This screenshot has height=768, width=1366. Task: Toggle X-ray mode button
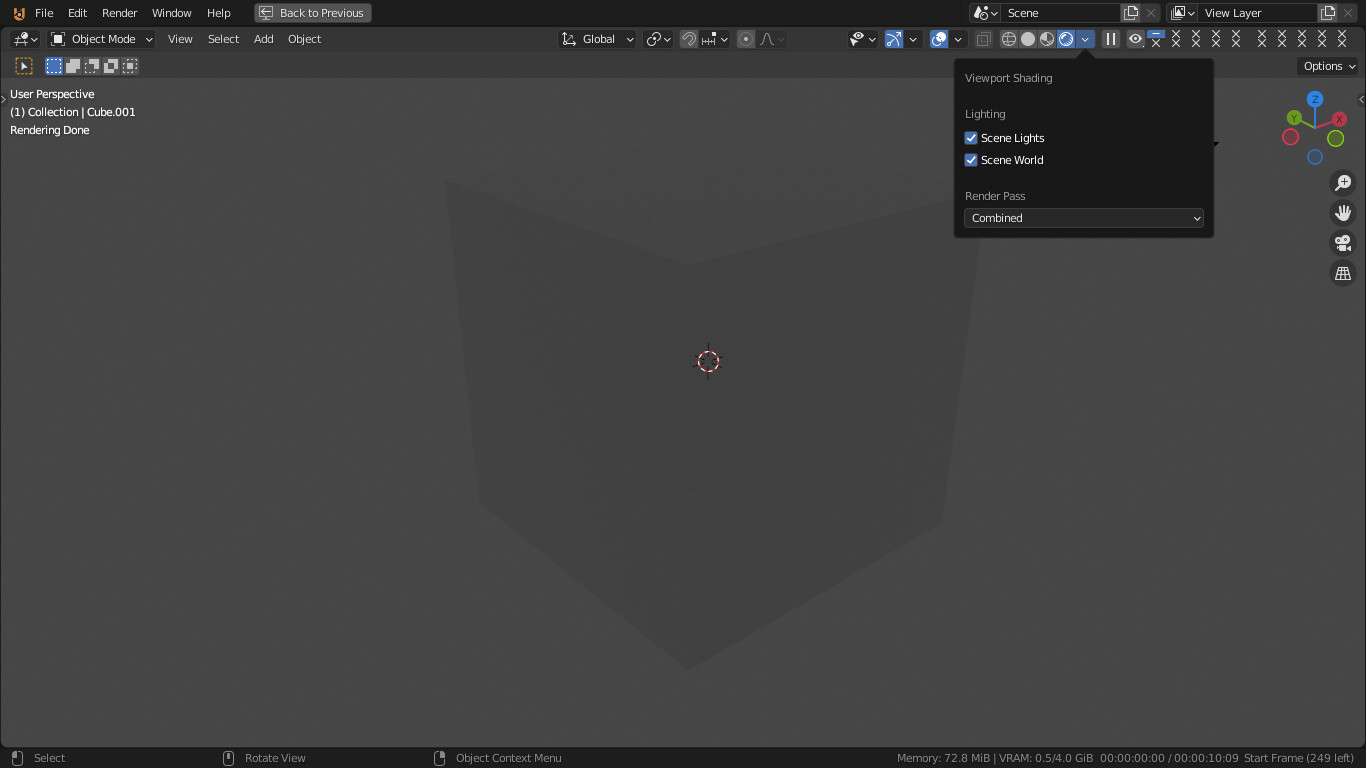tap(984, 39)
